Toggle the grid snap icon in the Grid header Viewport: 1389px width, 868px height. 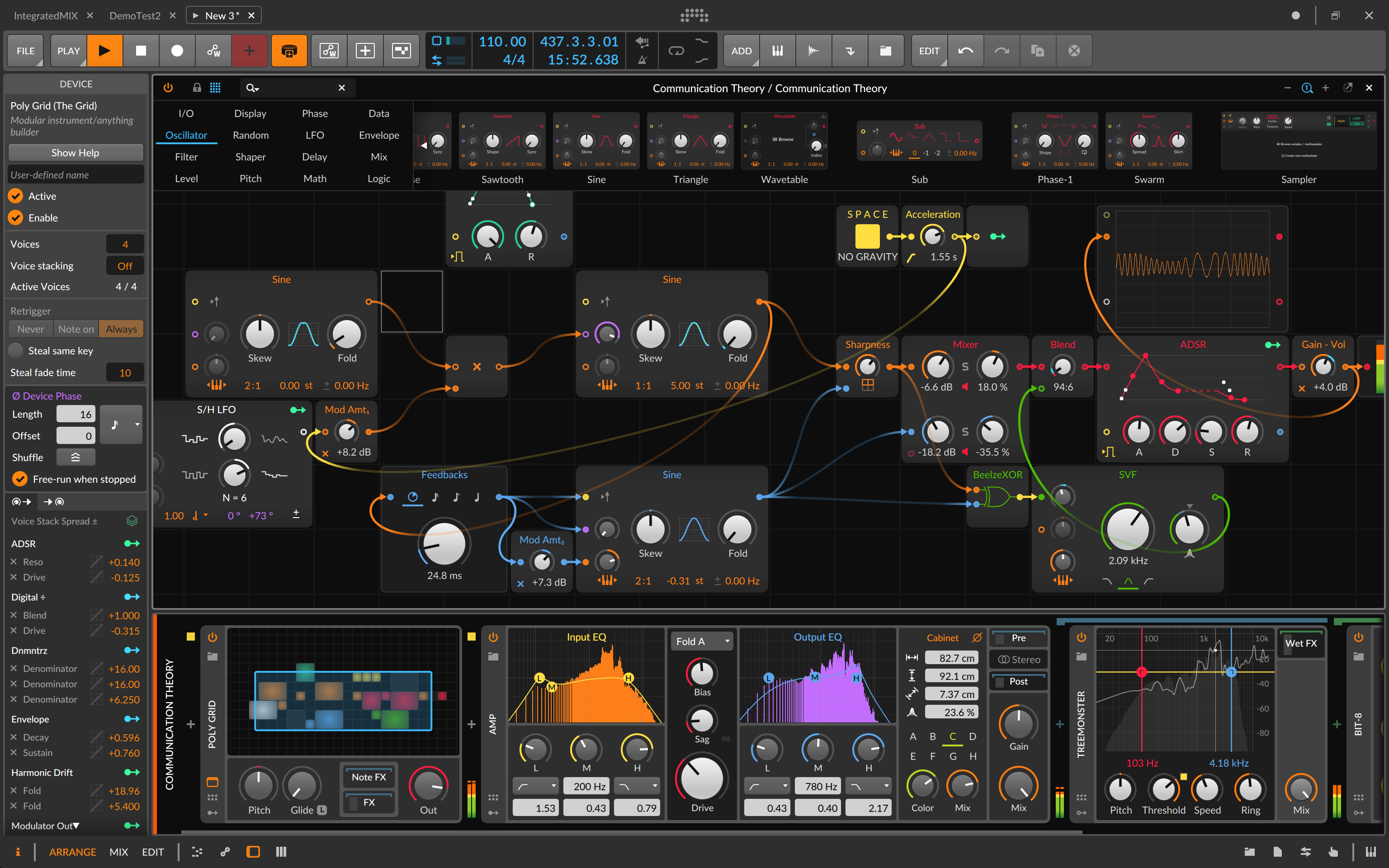tap(216, 87)
